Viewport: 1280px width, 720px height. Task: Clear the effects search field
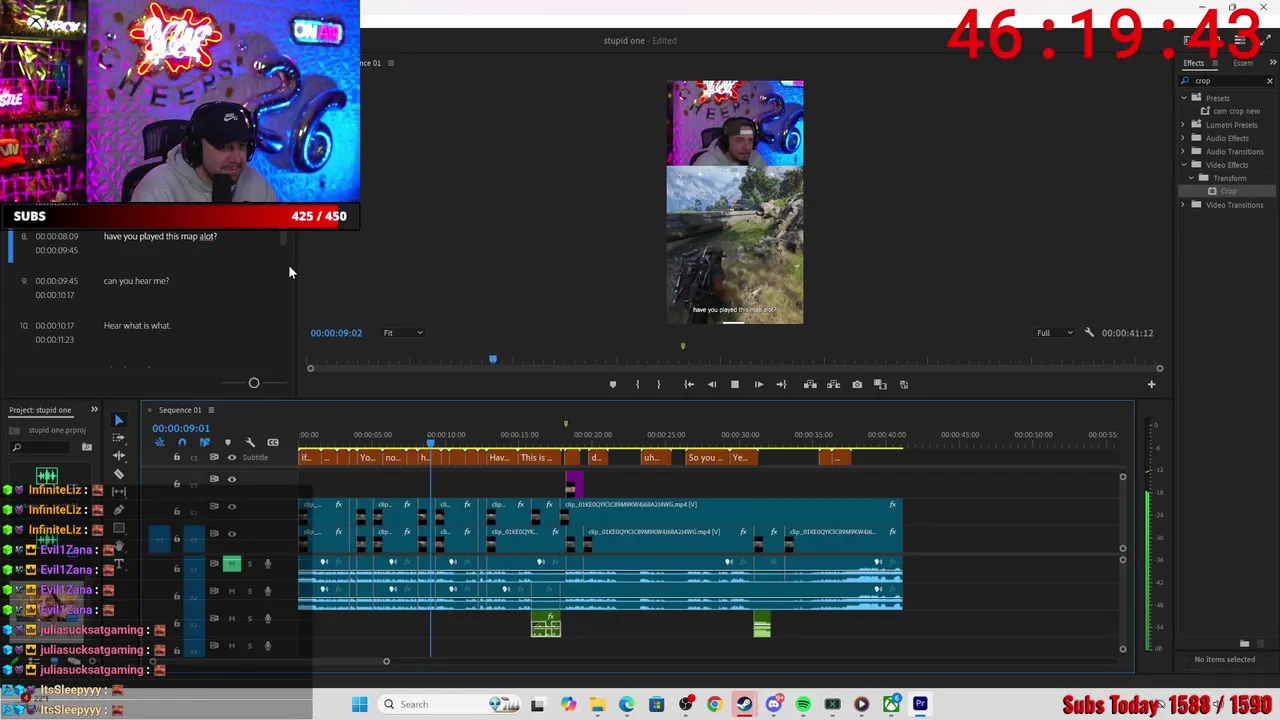tap(1270, 81)
